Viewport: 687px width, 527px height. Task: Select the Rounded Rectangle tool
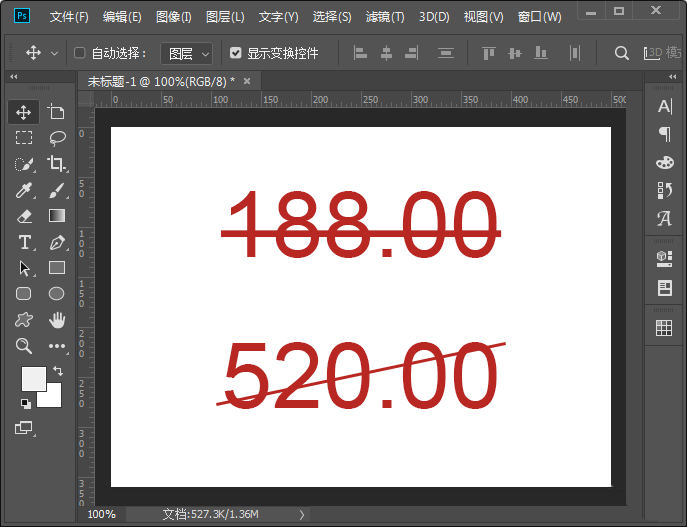[x=24, y=294]
